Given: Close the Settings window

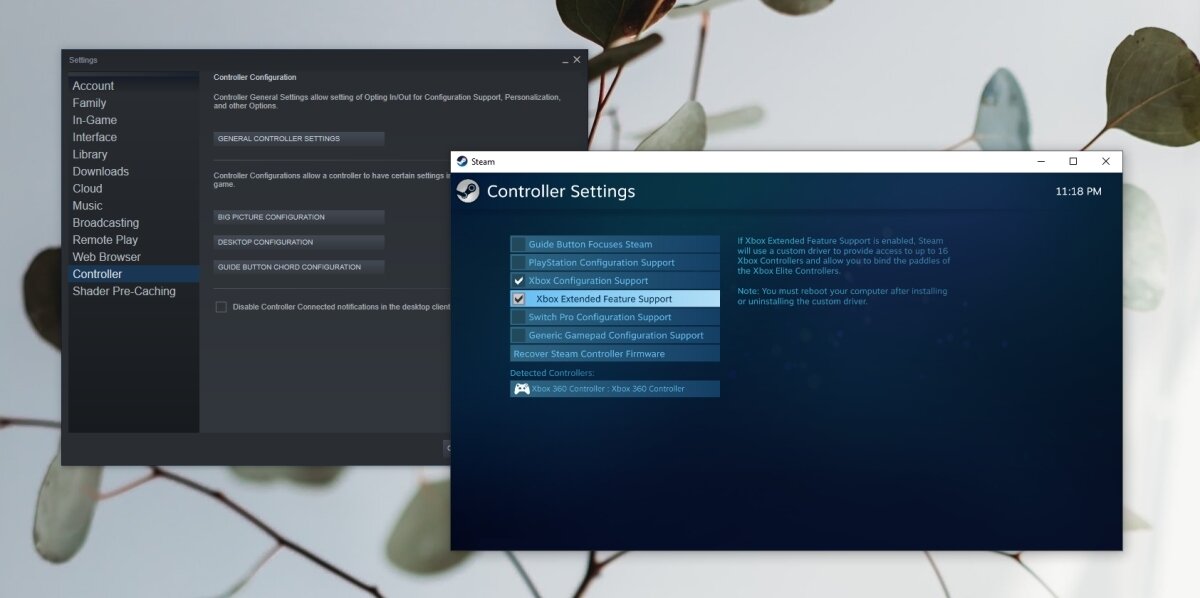Looking at the screenshot, I should click(577, 60).
